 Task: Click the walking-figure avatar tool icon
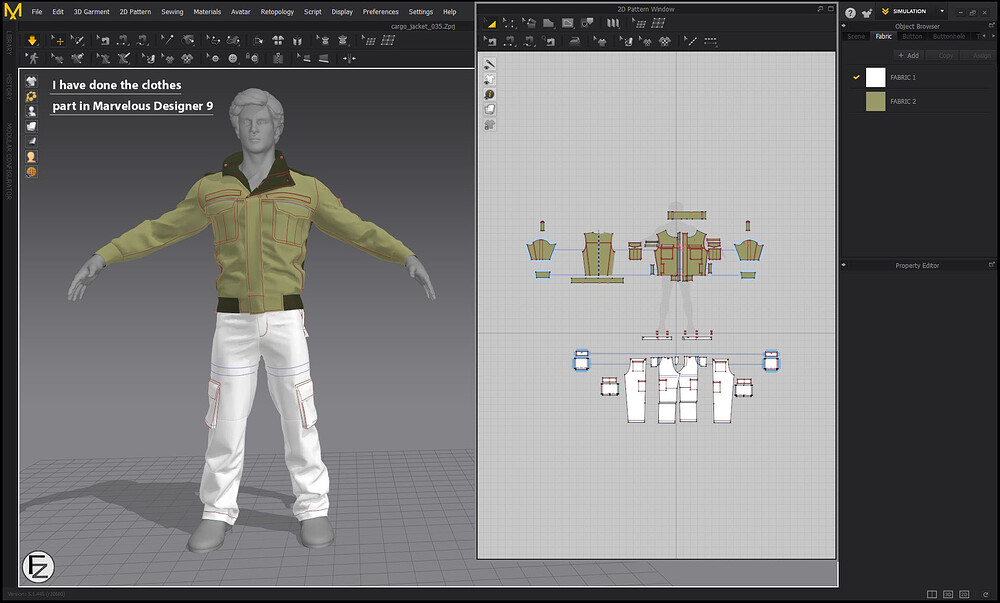32,59
